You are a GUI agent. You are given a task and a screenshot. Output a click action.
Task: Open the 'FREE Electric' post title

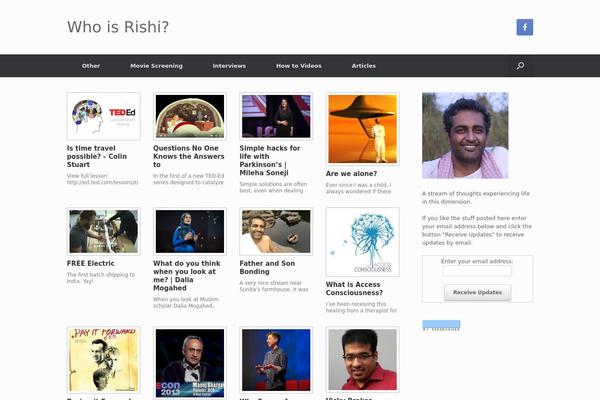pos(91,263)
